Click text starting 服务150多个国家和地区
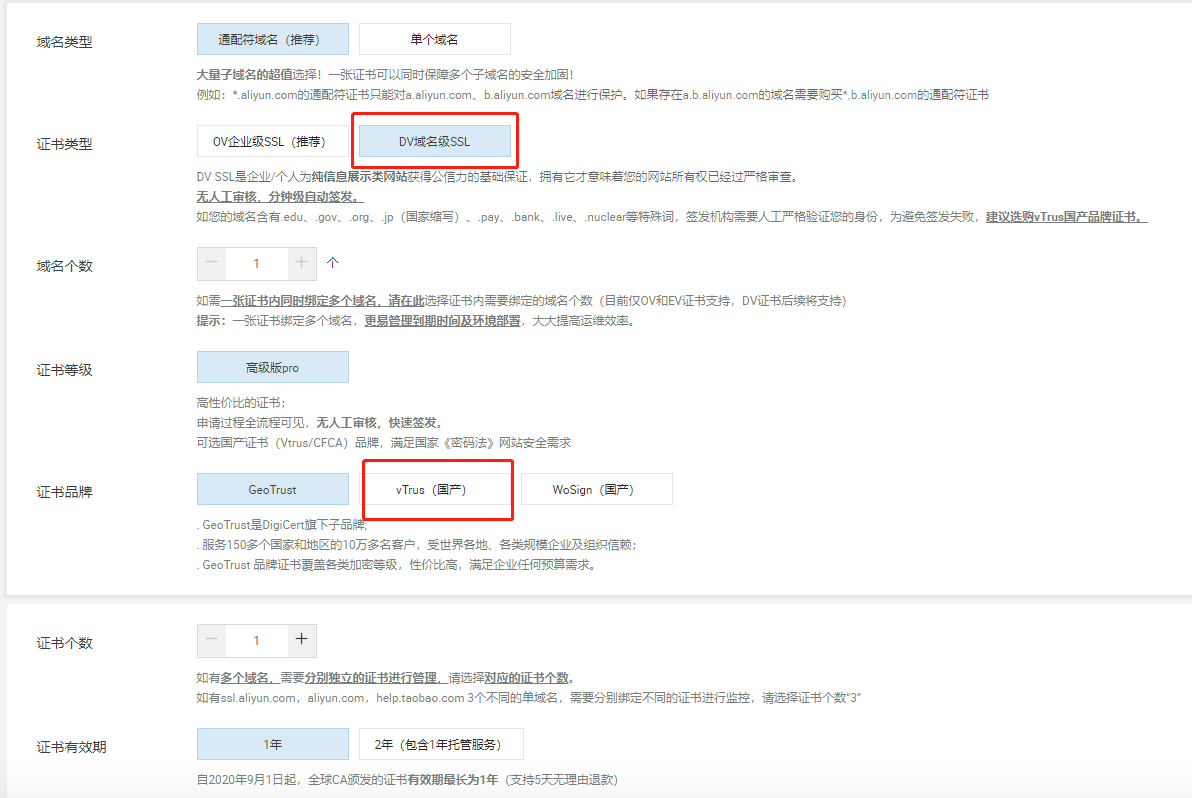The image size is (1192, 798). tap(417, 545)
